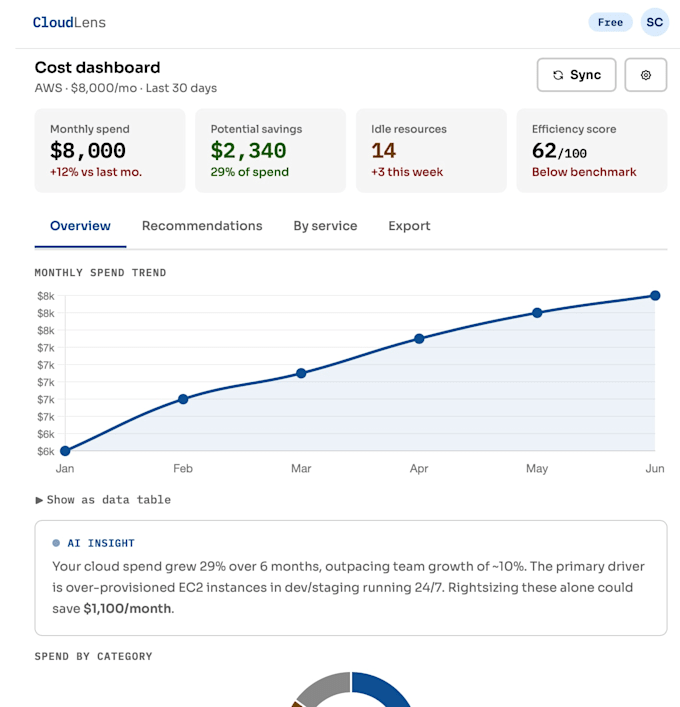
Task: Open the SC user avatar menu
Action: [x=654, y=22]
